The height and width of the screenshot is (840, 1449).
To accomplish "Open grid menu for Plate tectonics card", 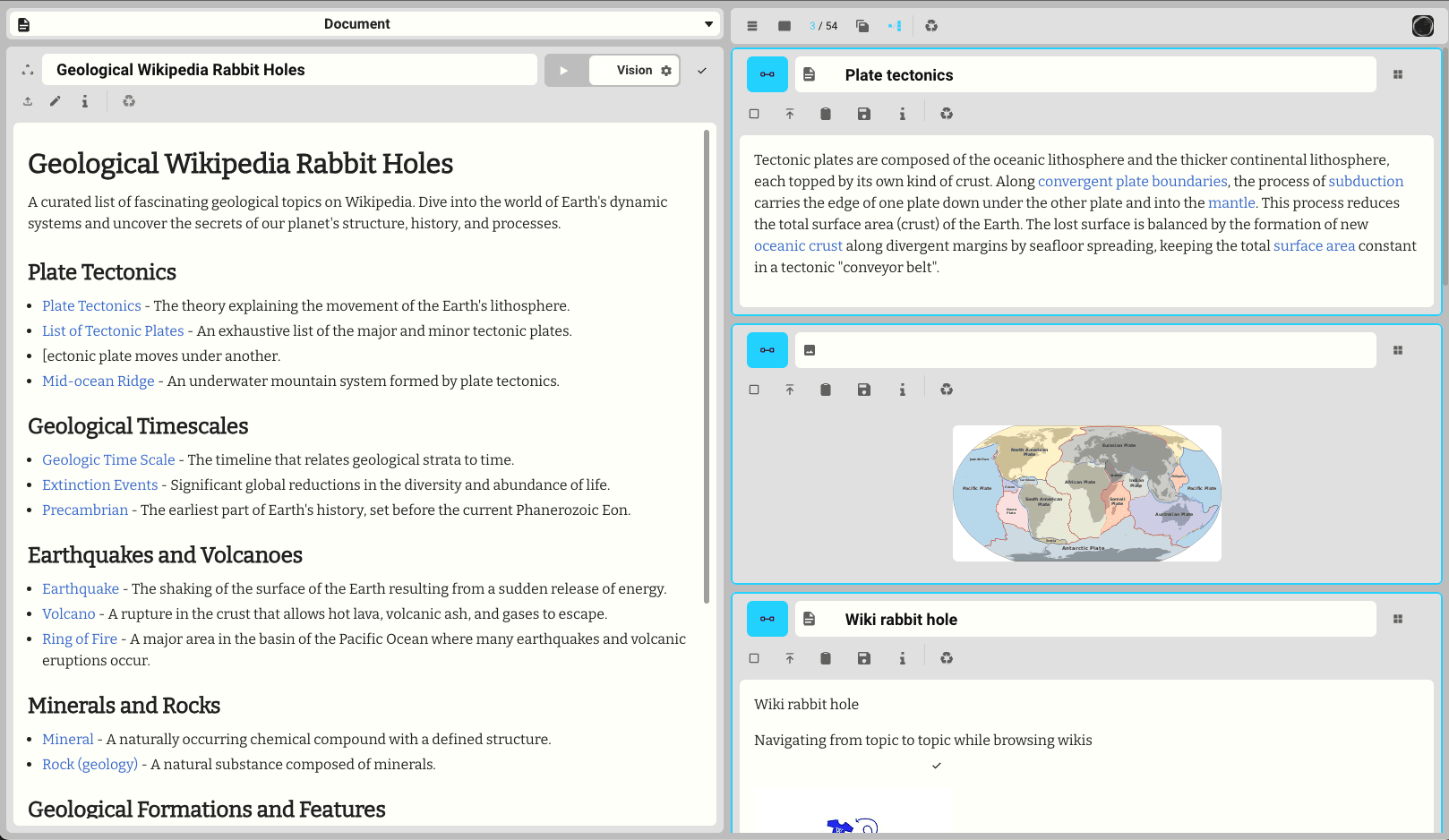I will click(x=1398, y=74).
